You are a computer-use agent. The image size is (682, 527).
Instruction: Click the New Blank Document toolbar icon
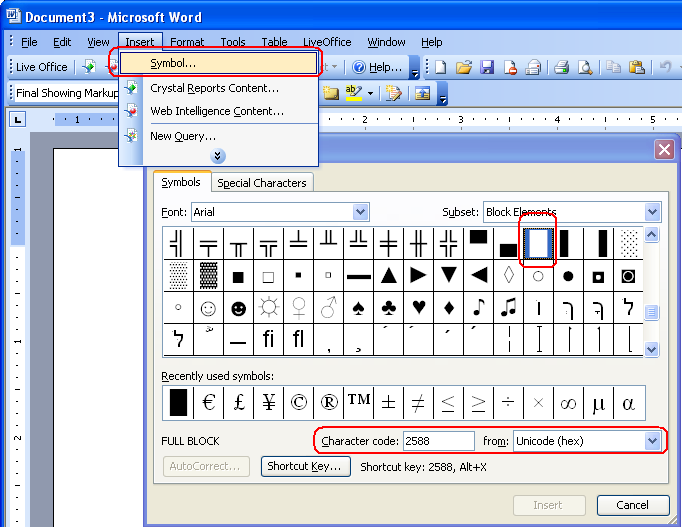click(441, 67)
